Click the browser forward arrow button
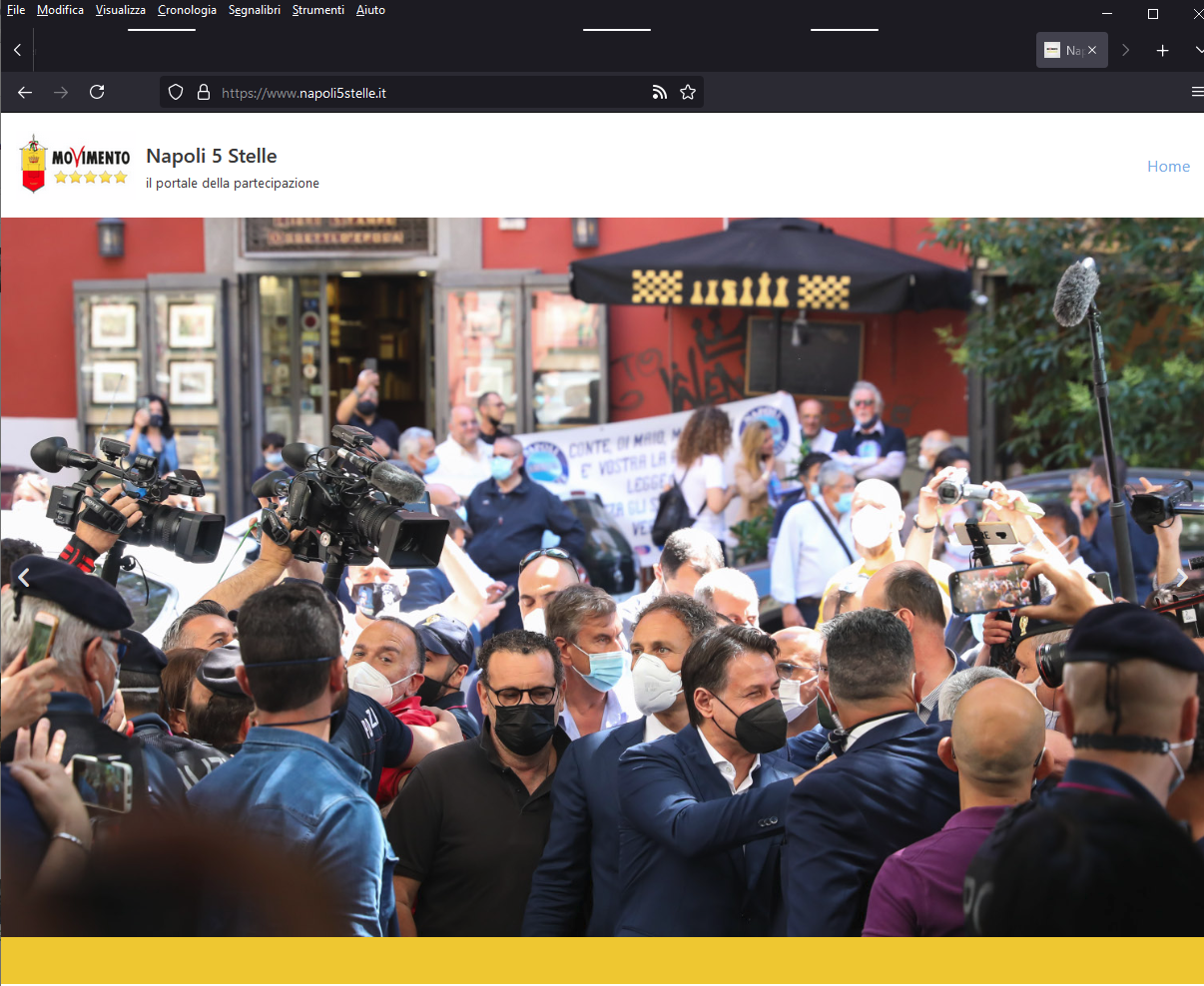This screenshot has height=986, width=1204. click(x=61, y=92)
